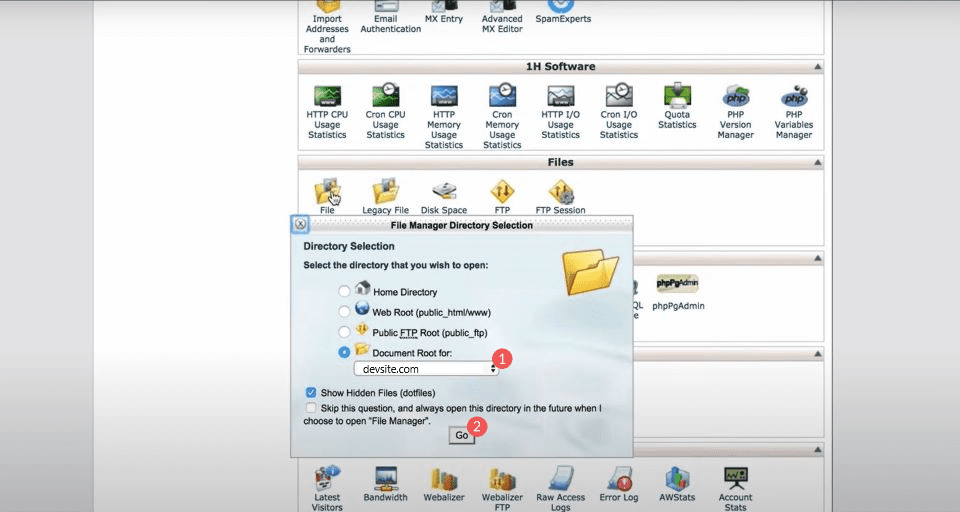
Task: Open Cron CPU Usage Statistics
Action: coord(385,111)
